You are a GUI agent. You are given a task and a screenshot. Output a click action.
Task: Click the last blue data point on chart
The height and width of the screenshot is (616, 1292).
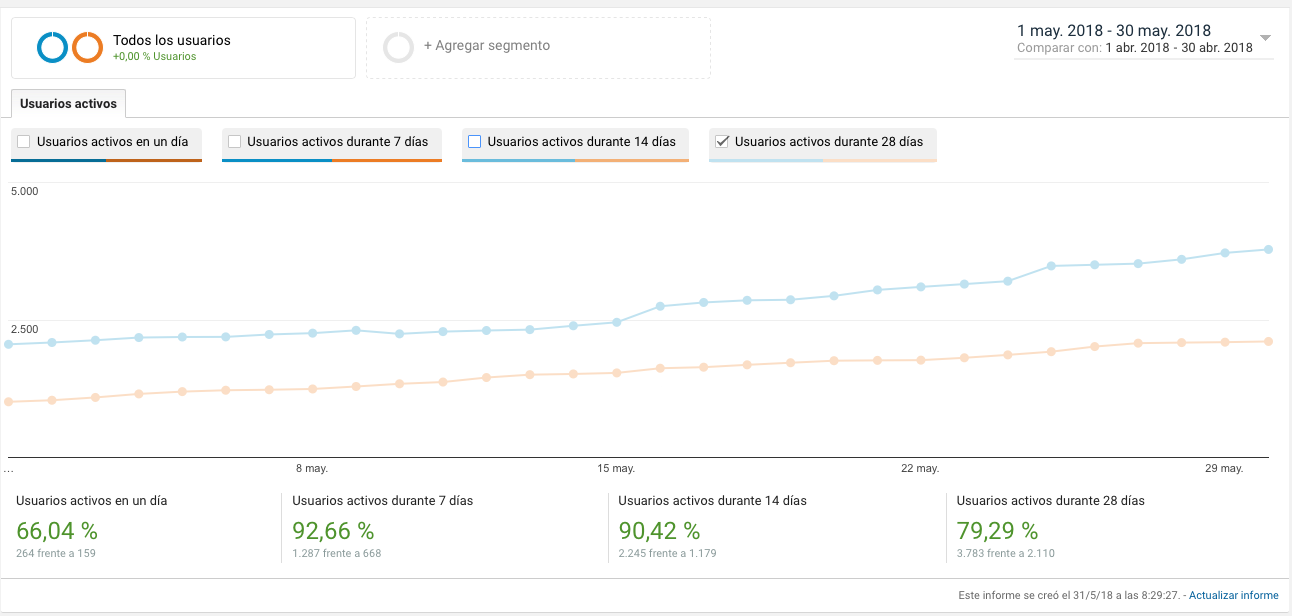pos(1268,249)
